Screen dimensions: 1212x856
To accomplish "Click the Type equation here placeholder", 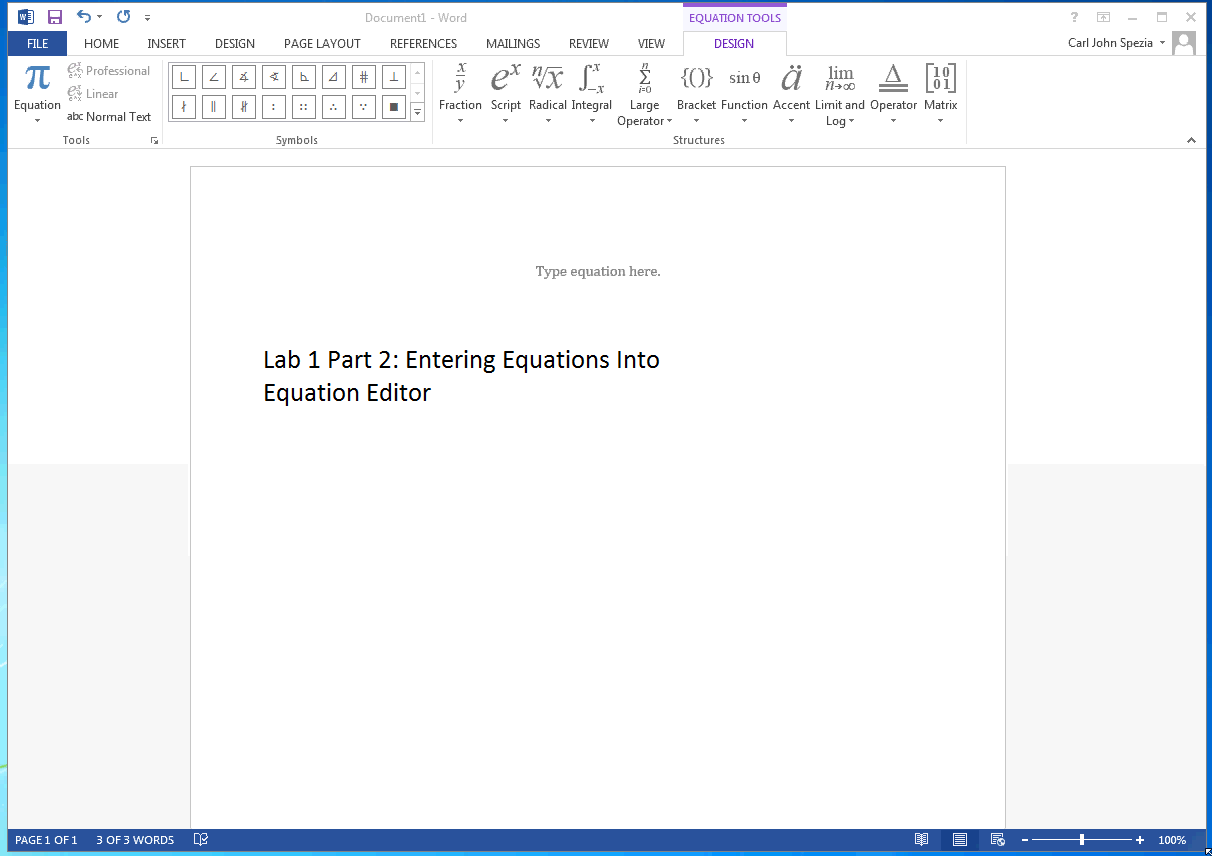I will click(597, 271).
